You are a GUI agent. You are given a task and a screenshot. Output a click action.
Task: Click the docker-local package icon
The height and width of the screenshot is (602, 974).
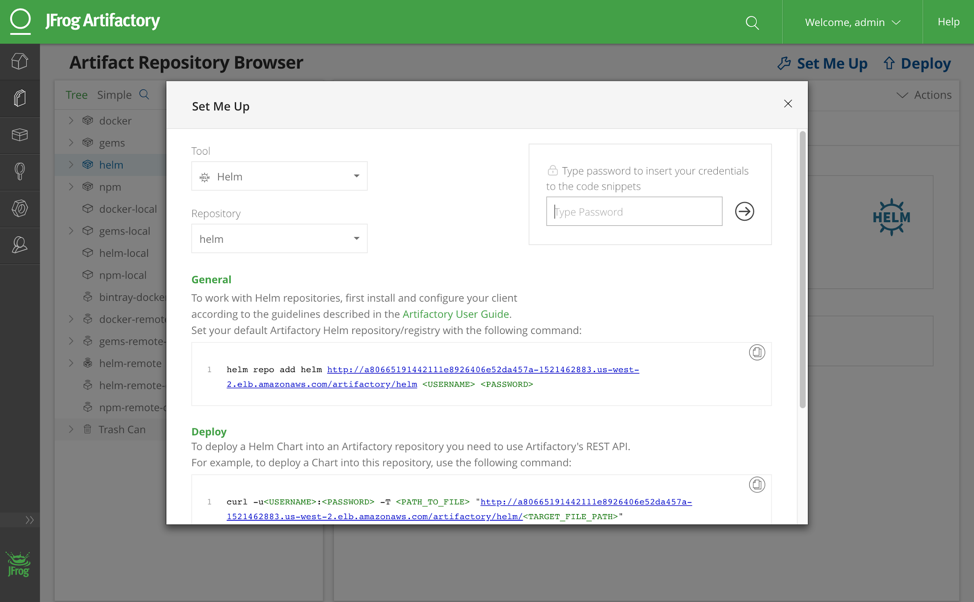point(88,209)
